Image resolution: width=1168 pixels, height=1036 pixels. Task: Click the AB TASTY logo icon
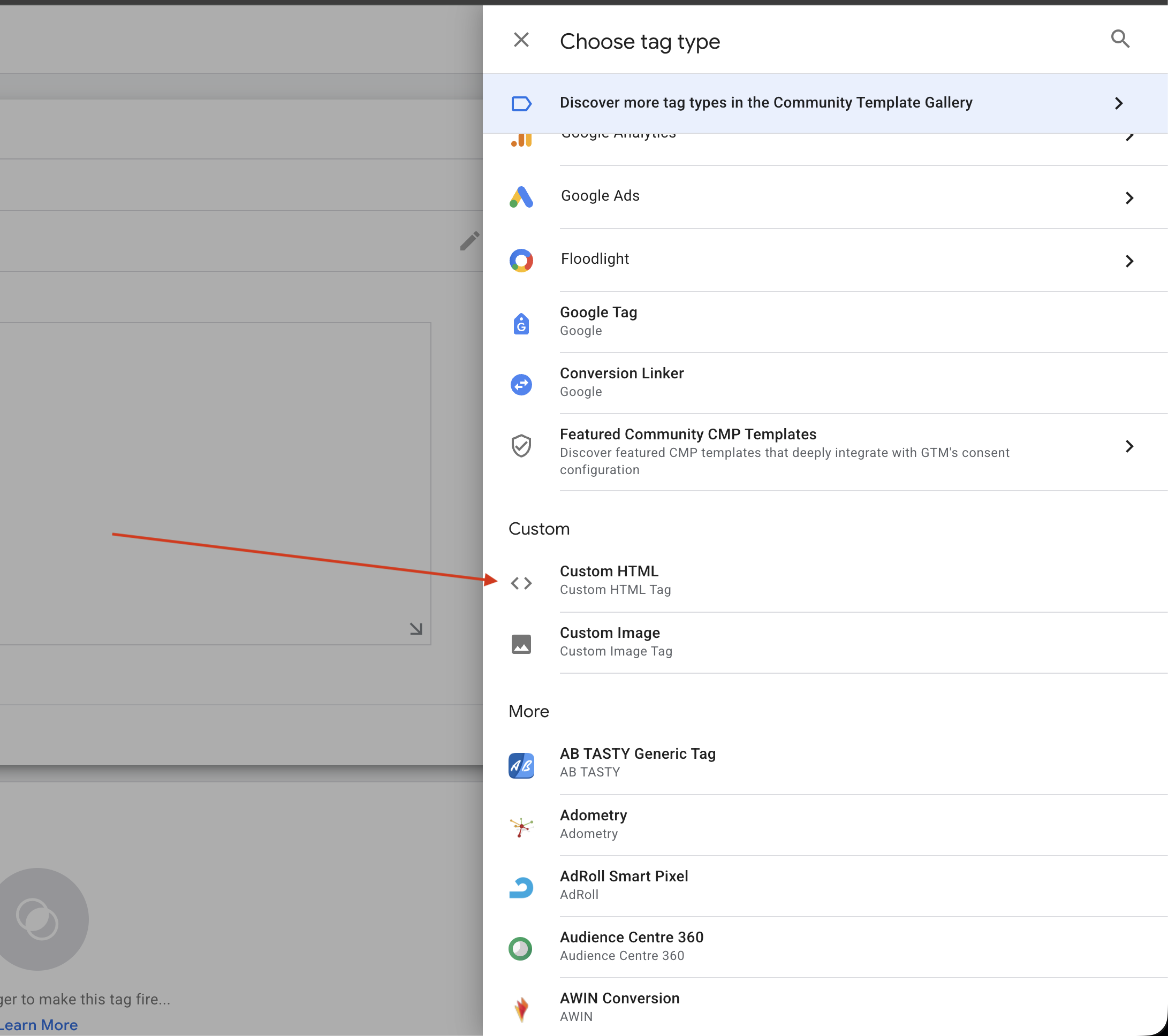point(521,765)
